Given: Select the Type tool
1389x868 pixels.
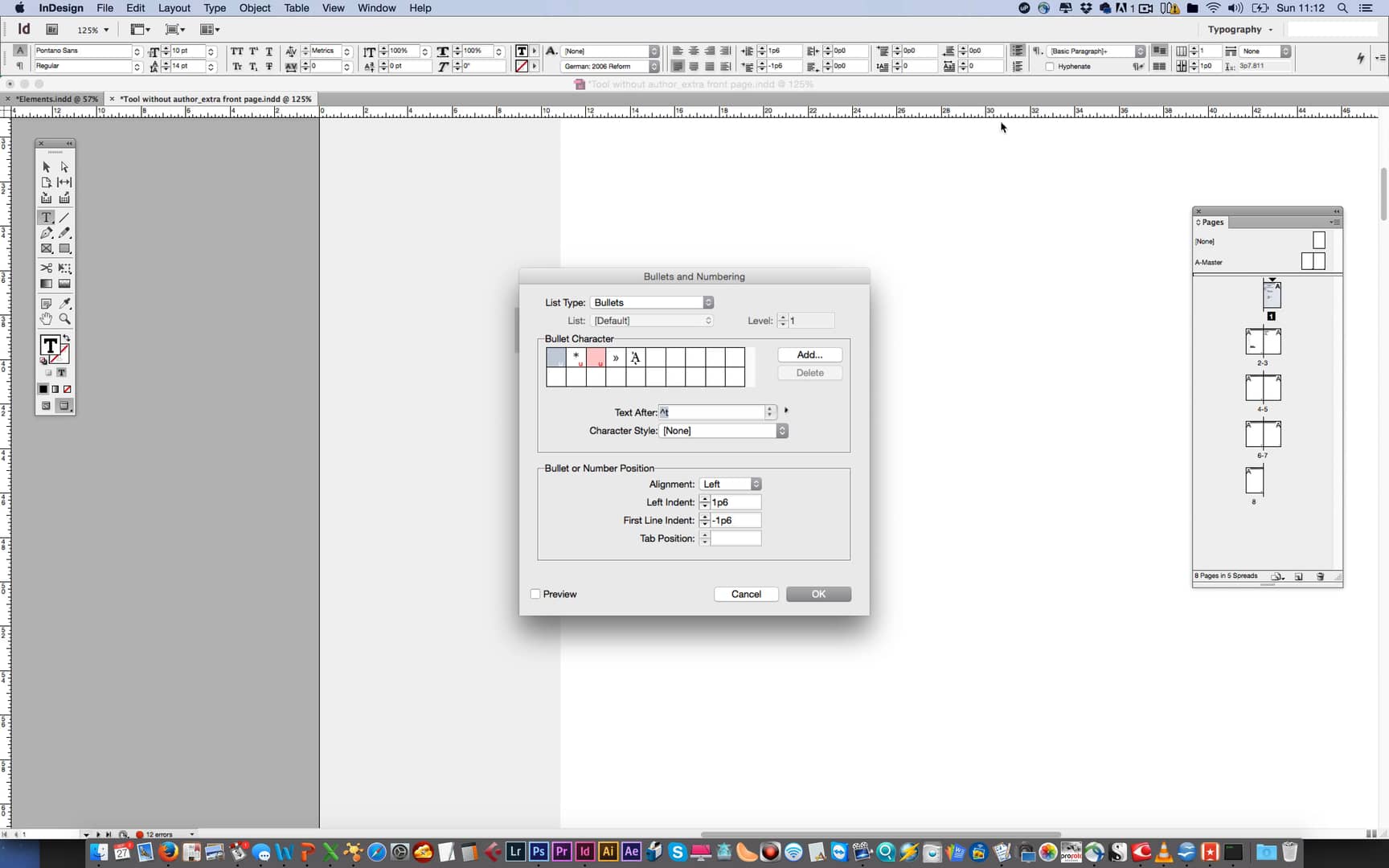Looking at the screenshot, I should 46,217.
